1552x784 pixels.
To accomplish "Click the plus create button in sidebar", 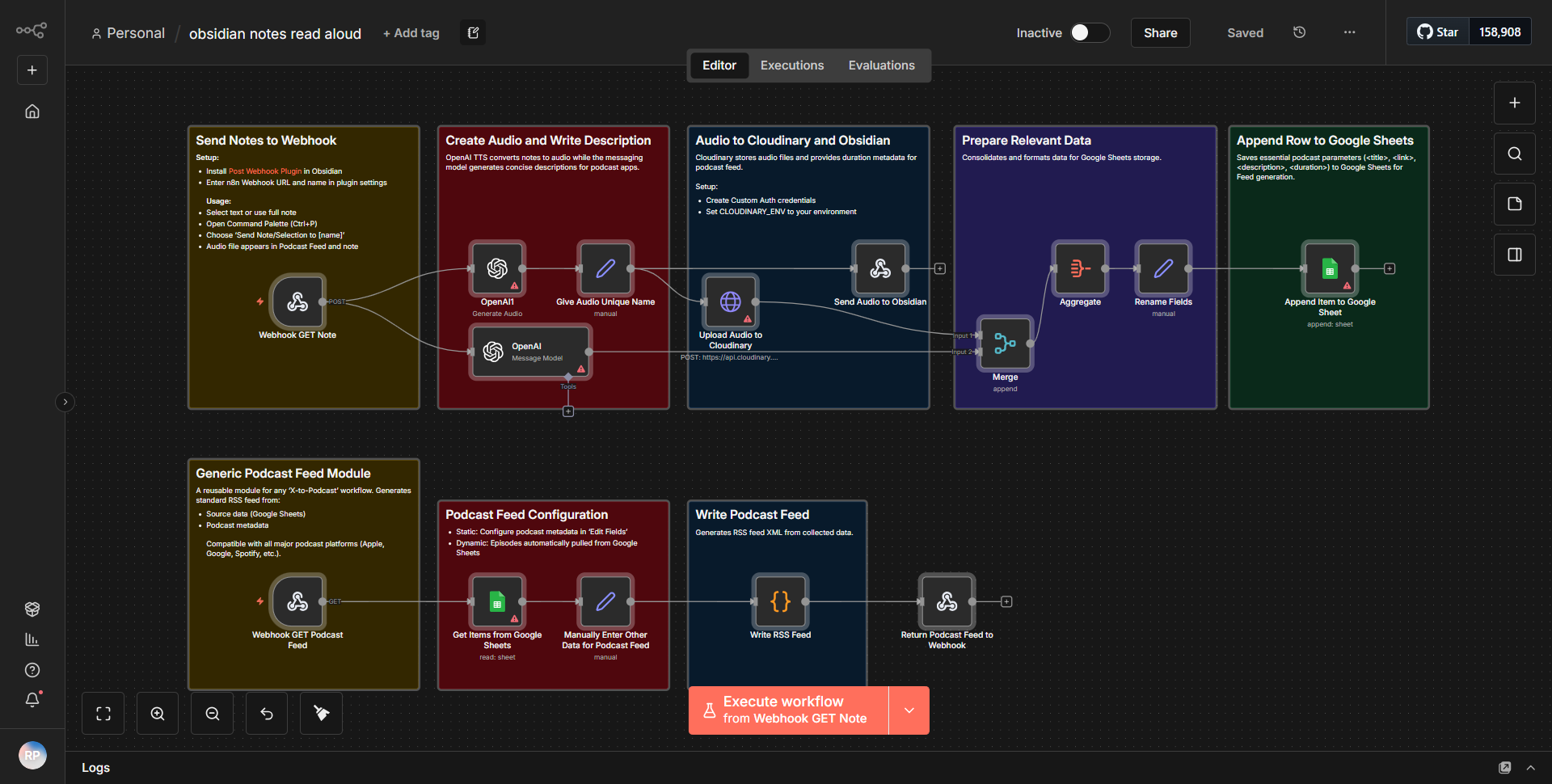I will tap(32, 70).
